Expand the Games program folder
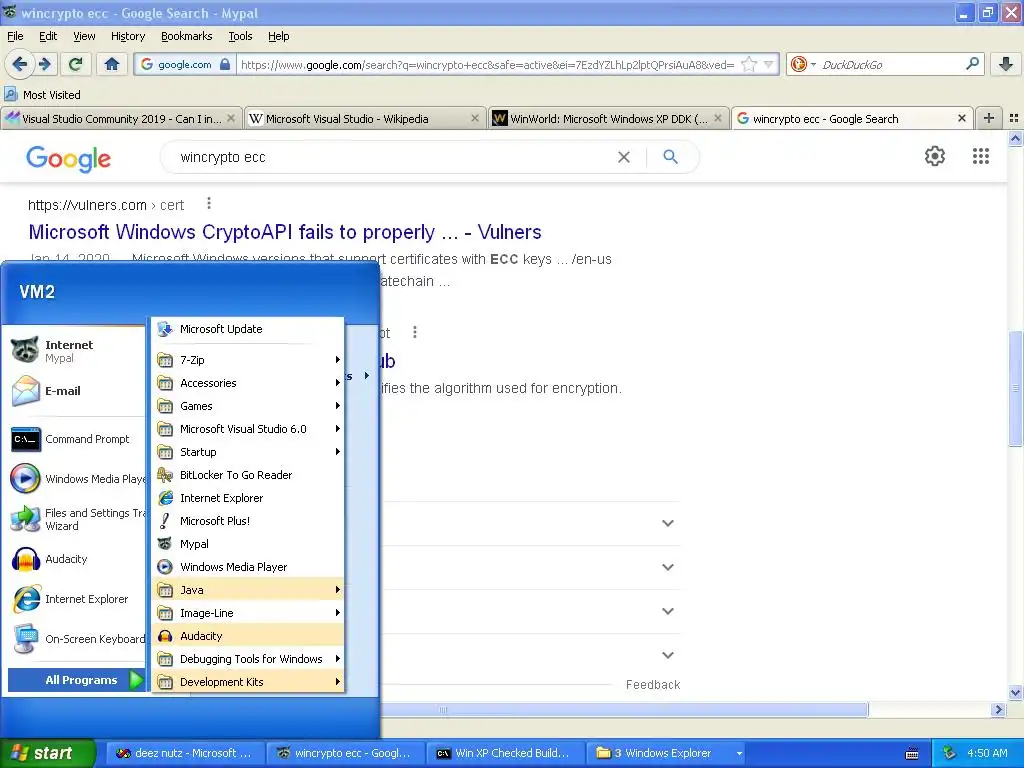This screenshot has height=768, width=1024. tap(248, 406)
